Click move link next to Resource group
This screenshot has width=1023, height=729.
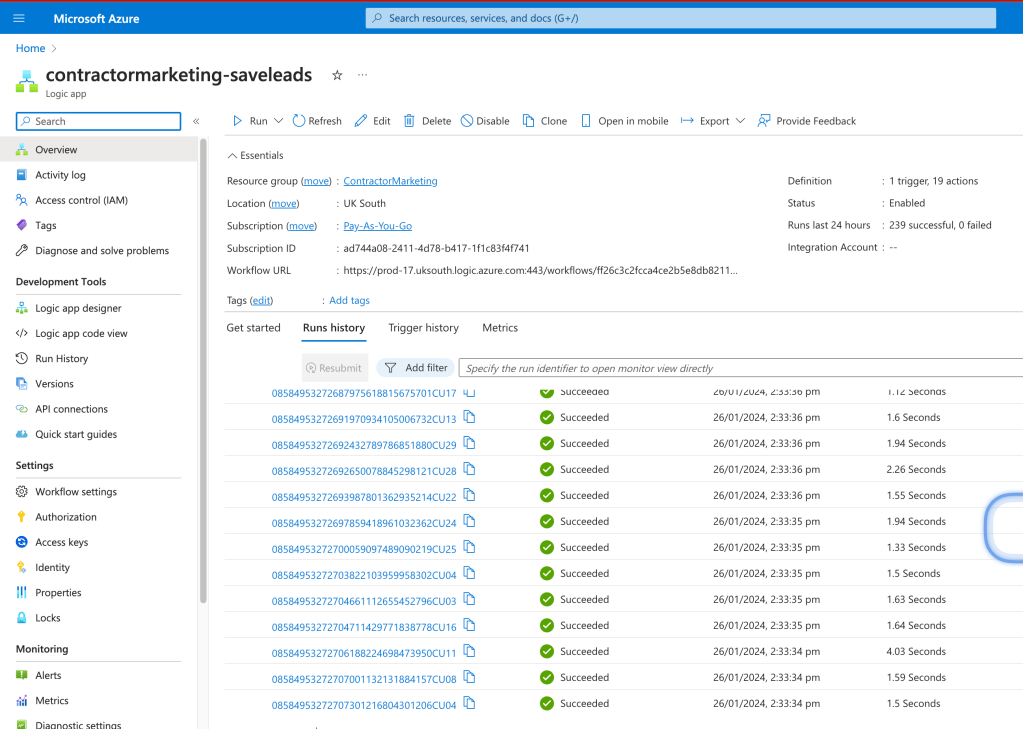point(316,181)
